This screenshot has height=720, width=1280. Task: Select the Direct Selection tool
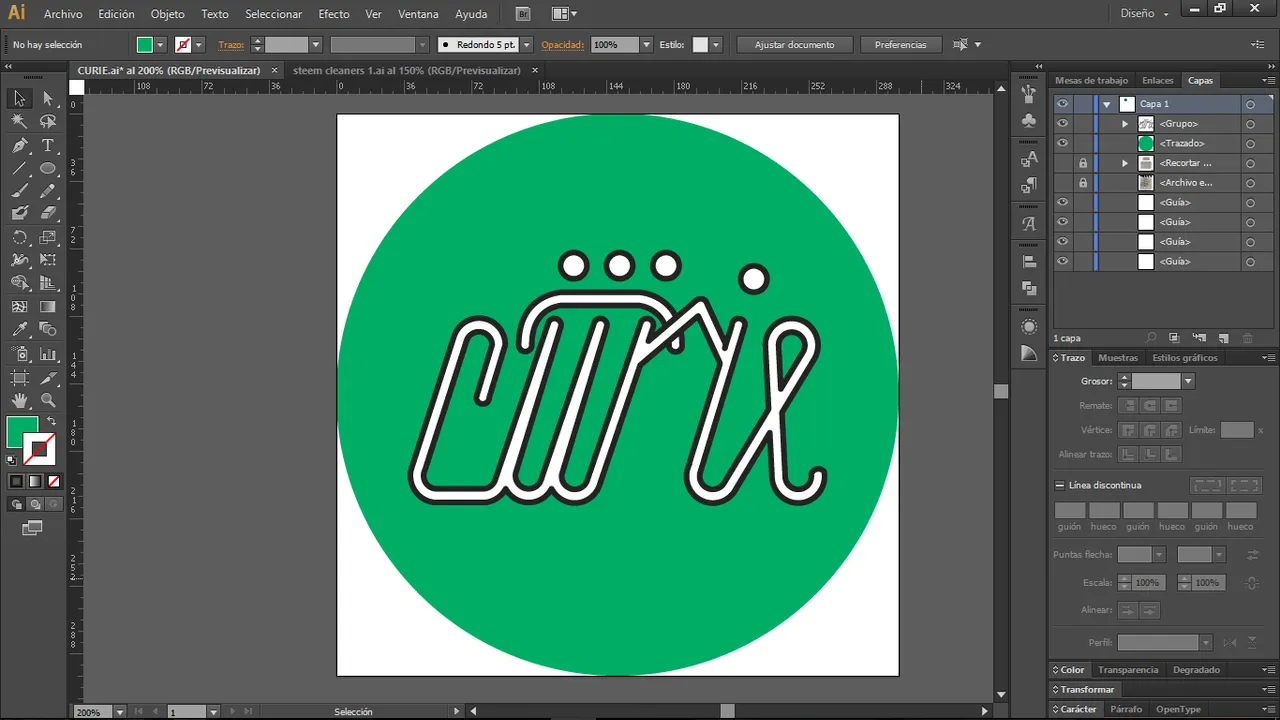(x=47, y=98)
